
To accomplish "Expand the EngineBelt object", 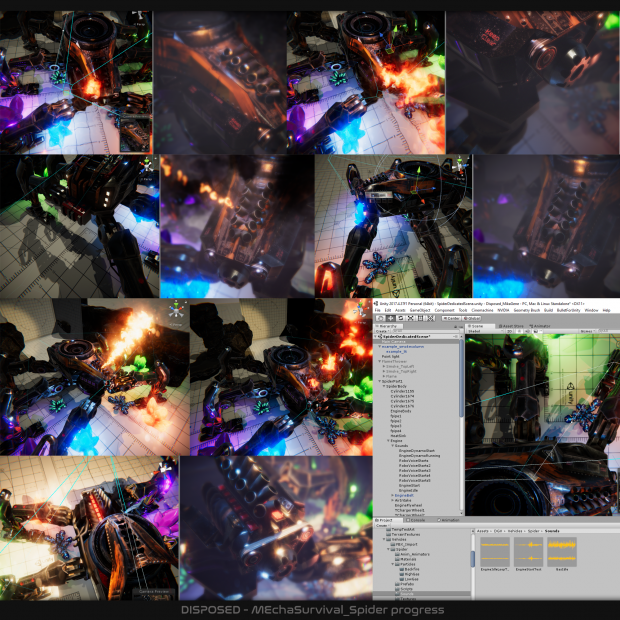I will 393,495.
